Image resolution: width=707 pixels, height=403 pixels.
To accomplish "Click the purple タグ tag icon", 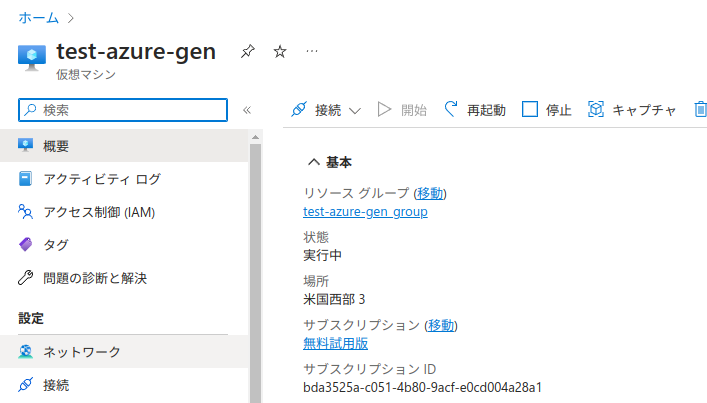I will click(25, 244).
